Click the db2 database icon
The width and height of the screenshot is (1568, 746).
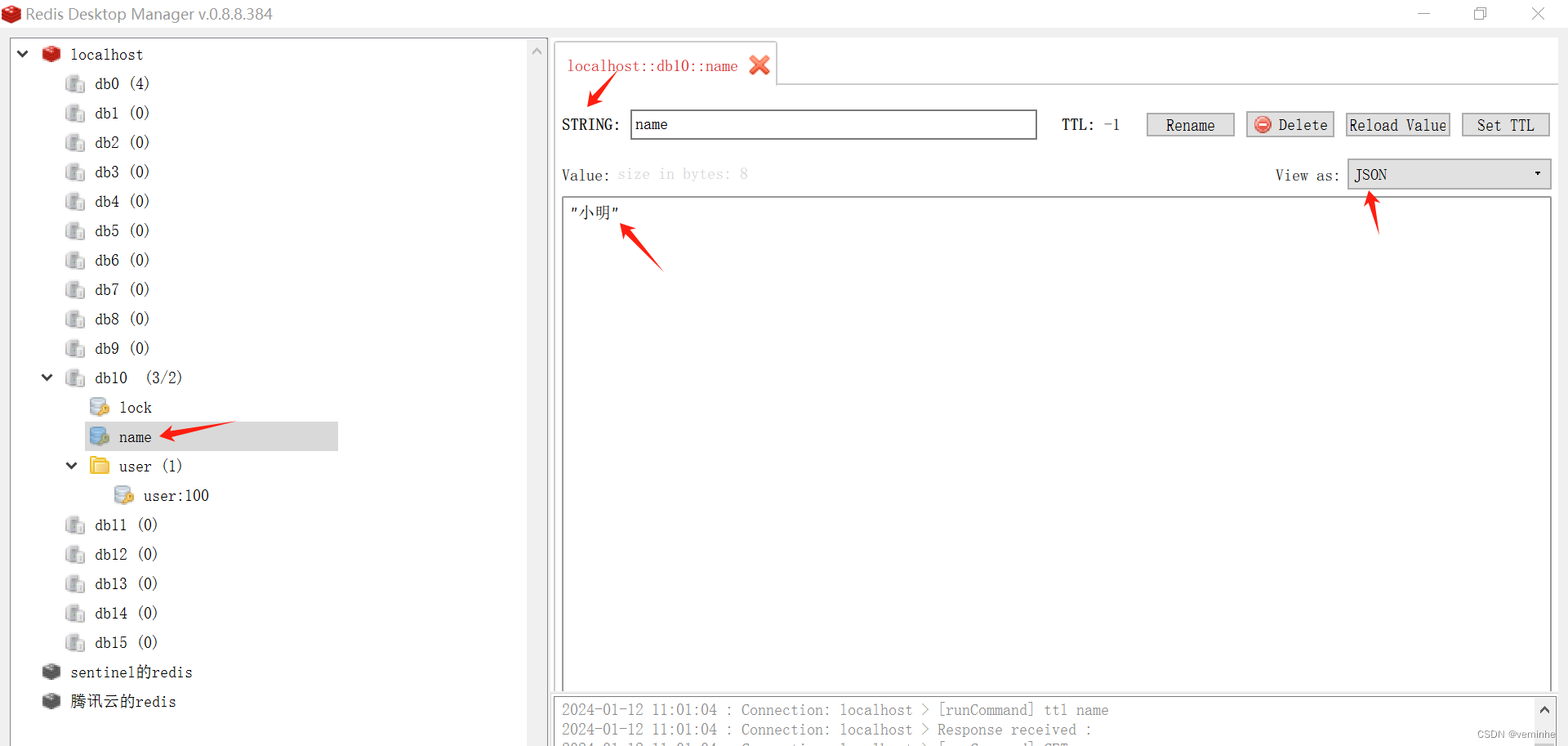[75, 142]
